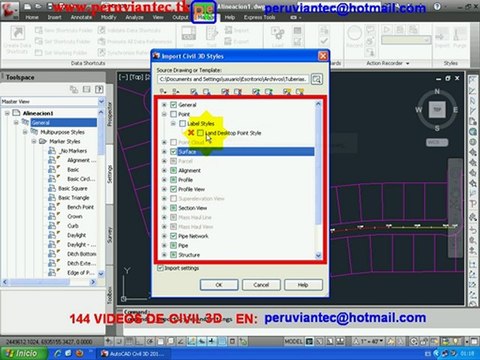Click the Create Data Shortcuts ribbon icon

coord(17,40)
